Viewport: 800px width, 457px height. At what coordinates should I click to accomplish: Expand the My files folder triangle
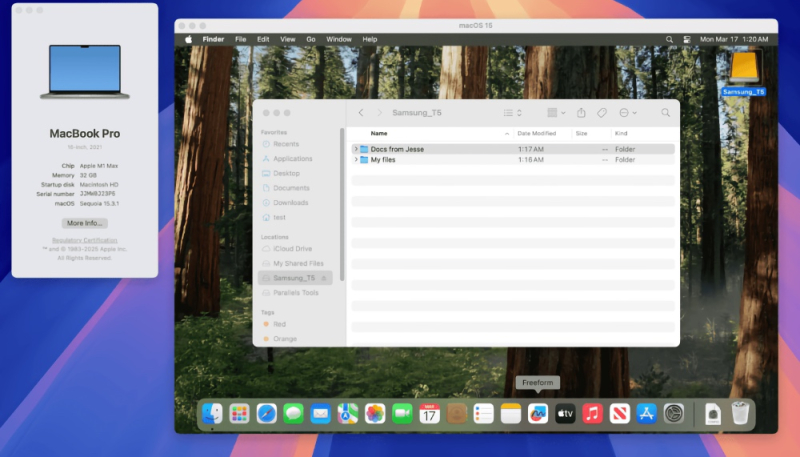click(x=355, y=160)
